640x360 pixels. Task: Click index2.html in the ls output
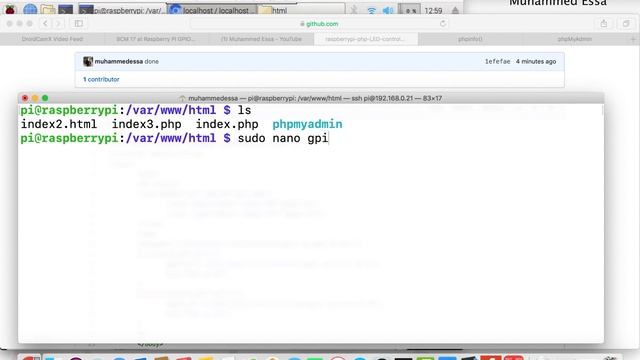point(59,124)
